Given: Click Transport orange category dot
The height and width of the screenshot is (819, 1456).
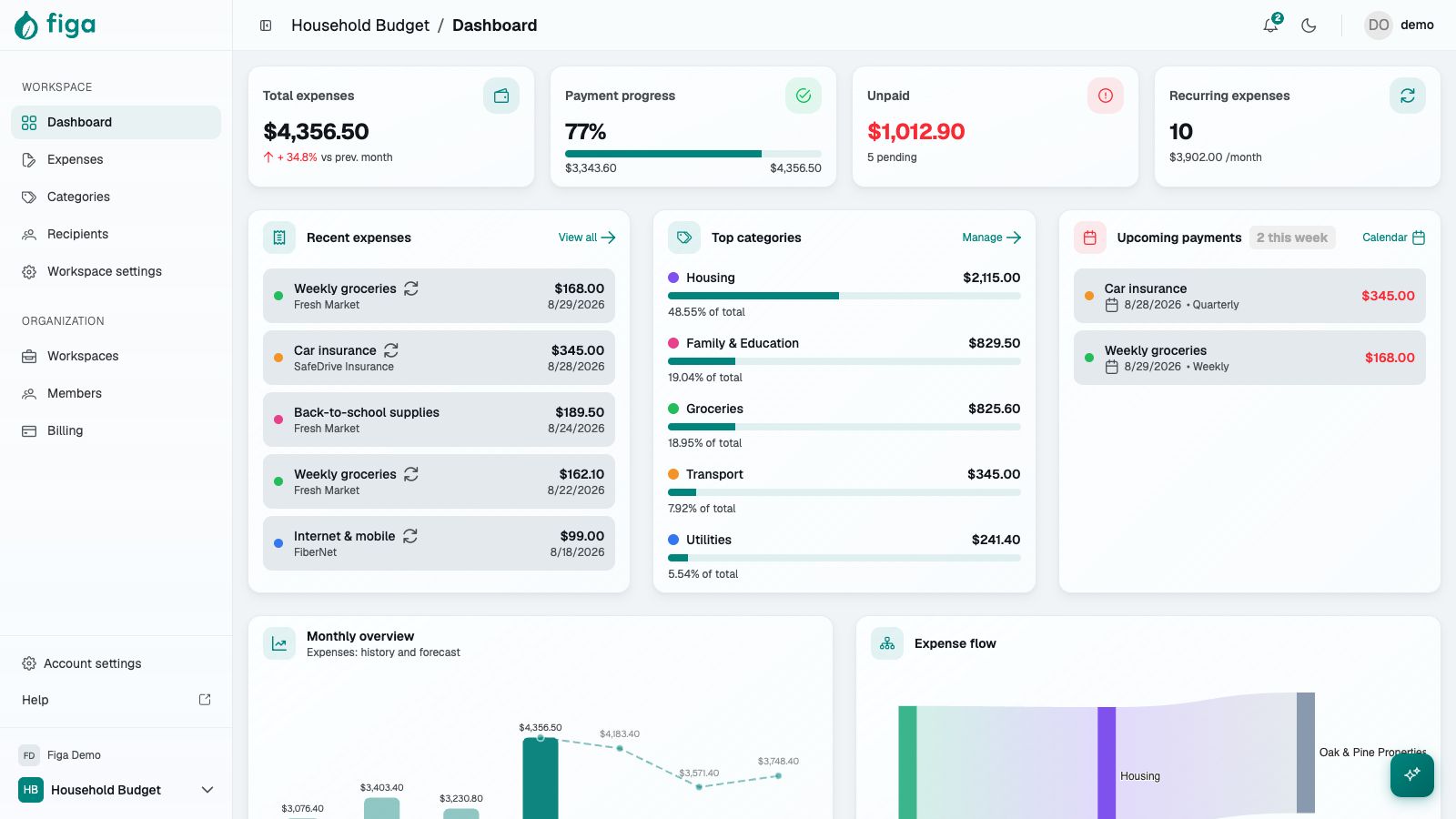Looking at the screenshot, I should click(x=673, y=474).
